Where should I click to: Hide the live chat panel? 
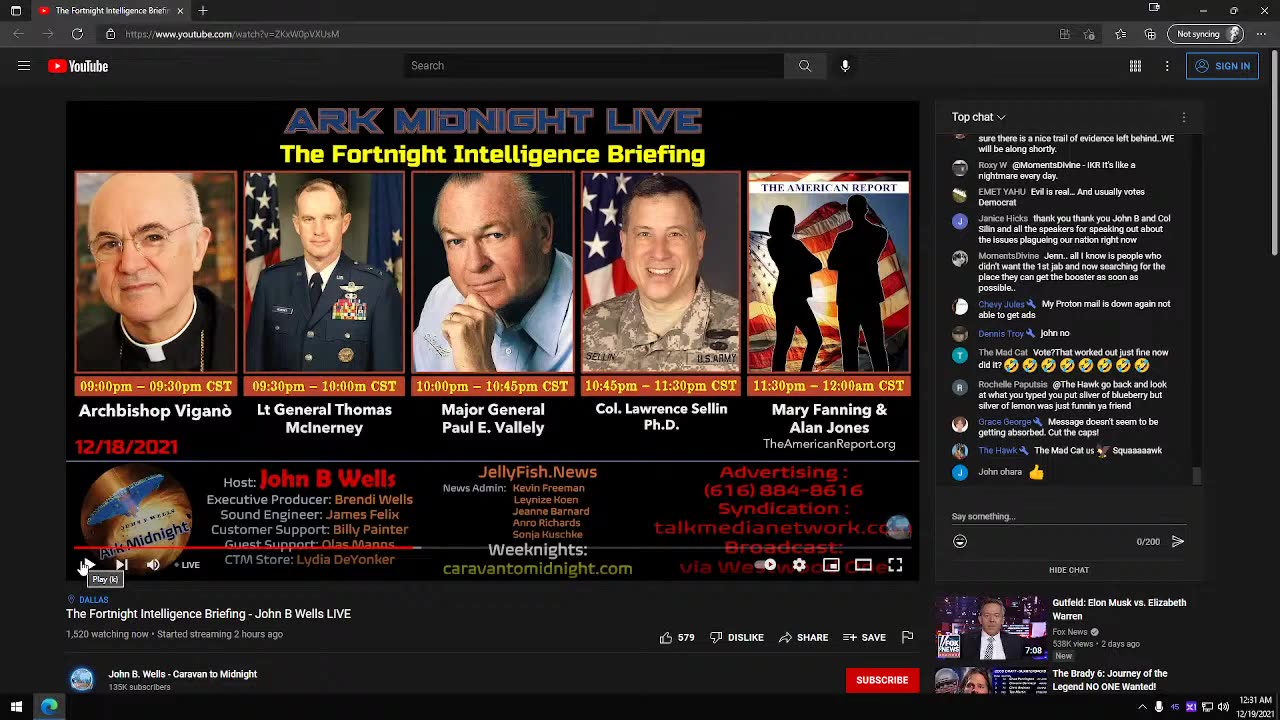point(1069,570)
